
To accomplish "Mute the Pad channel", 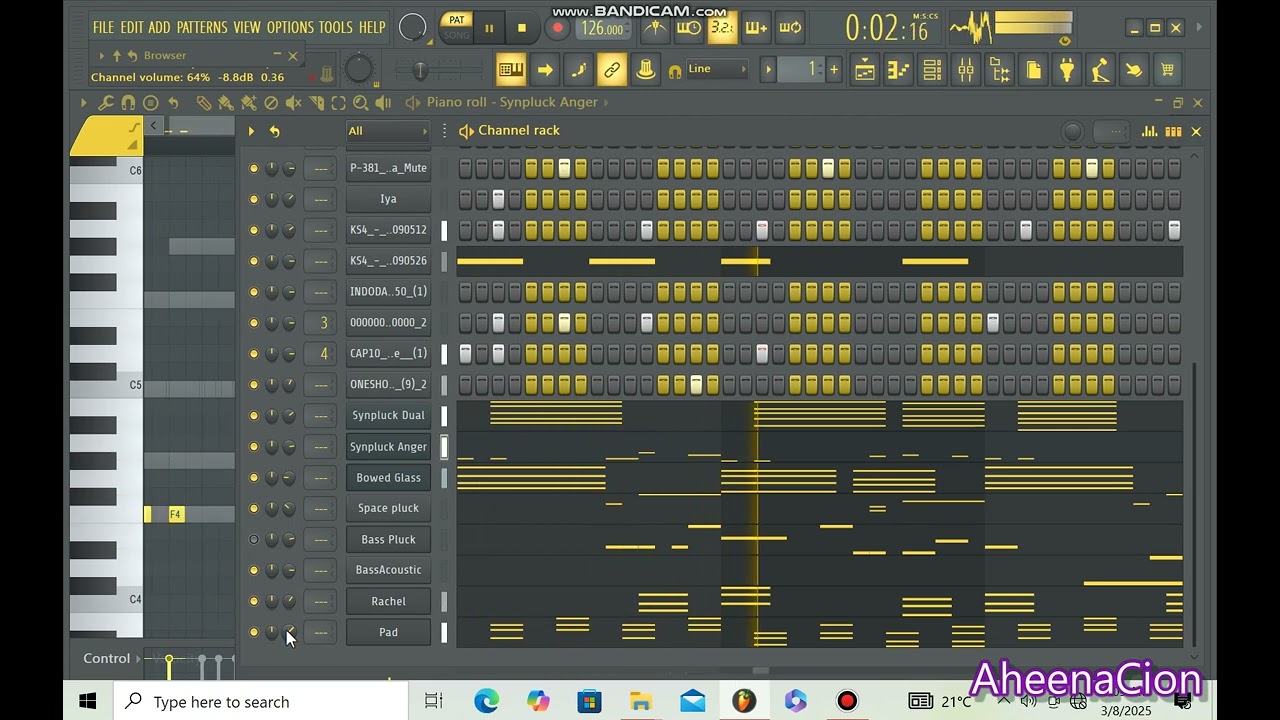I will tap(254, 632).
